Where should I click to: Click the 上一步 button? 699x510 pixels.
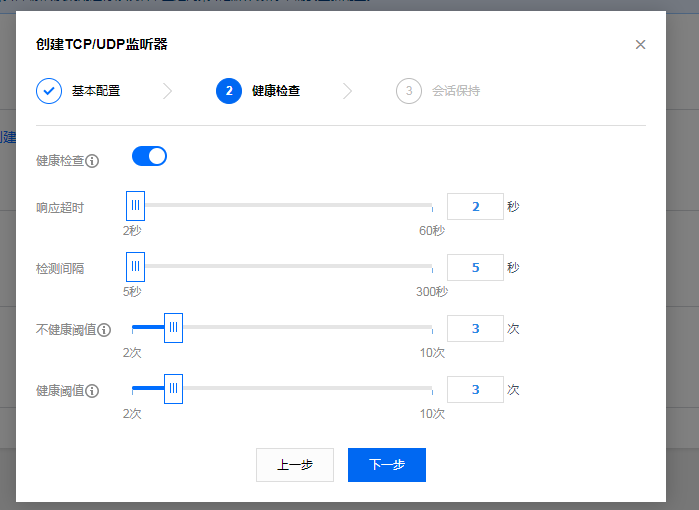tap(295, 465)
